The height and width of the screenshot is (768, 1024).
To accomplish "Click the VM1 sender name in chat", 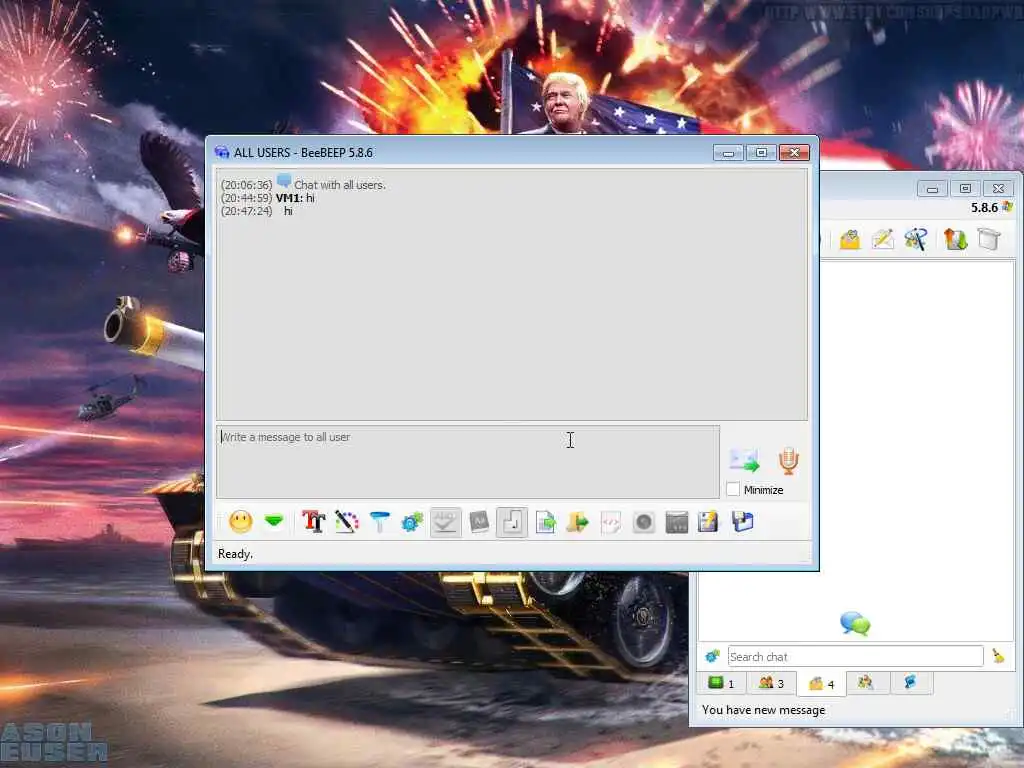I will [x=289, y=198].
